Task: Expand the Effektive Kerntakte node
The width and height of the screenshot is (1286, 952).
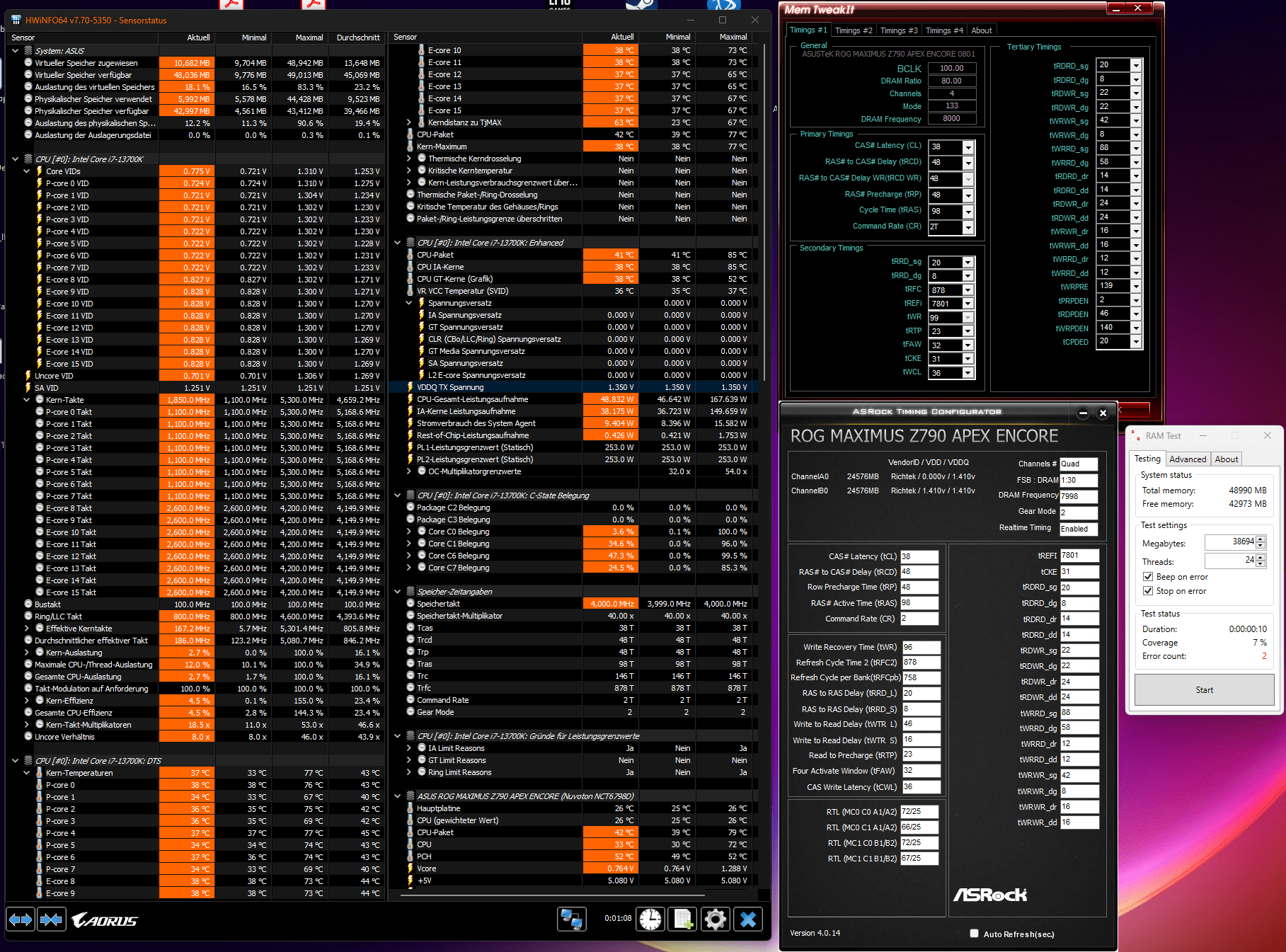Action: coord(27,629)
